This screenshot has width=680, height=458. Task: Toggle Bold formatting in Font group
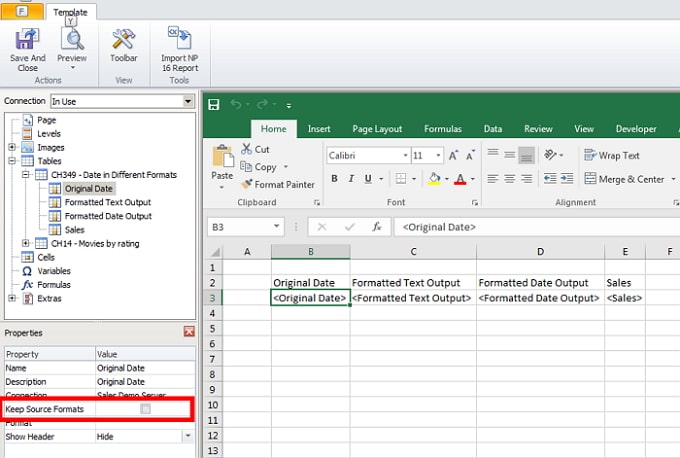click(335, 179)
